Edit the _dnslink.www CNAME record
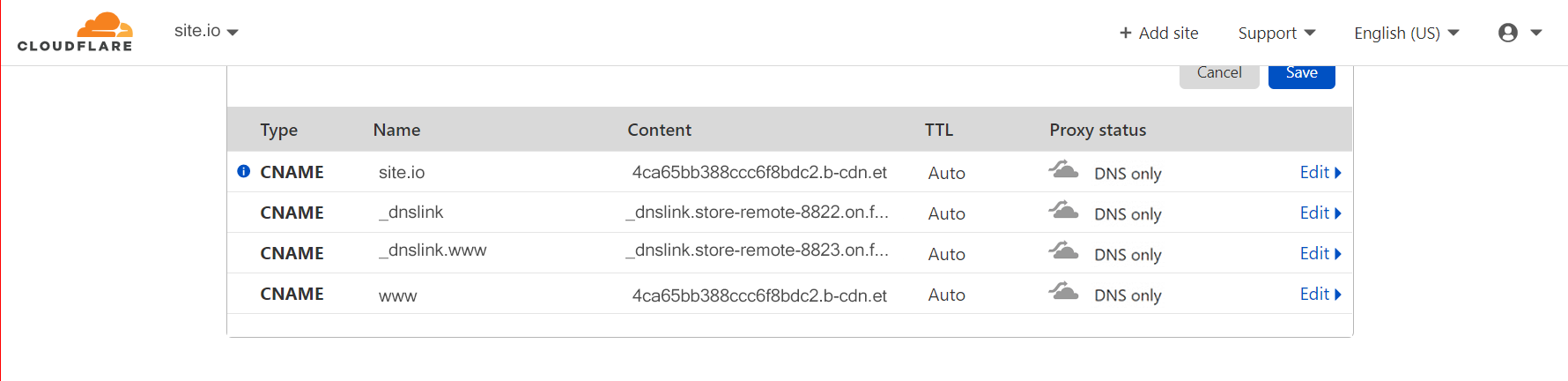 coord(1320,253)
